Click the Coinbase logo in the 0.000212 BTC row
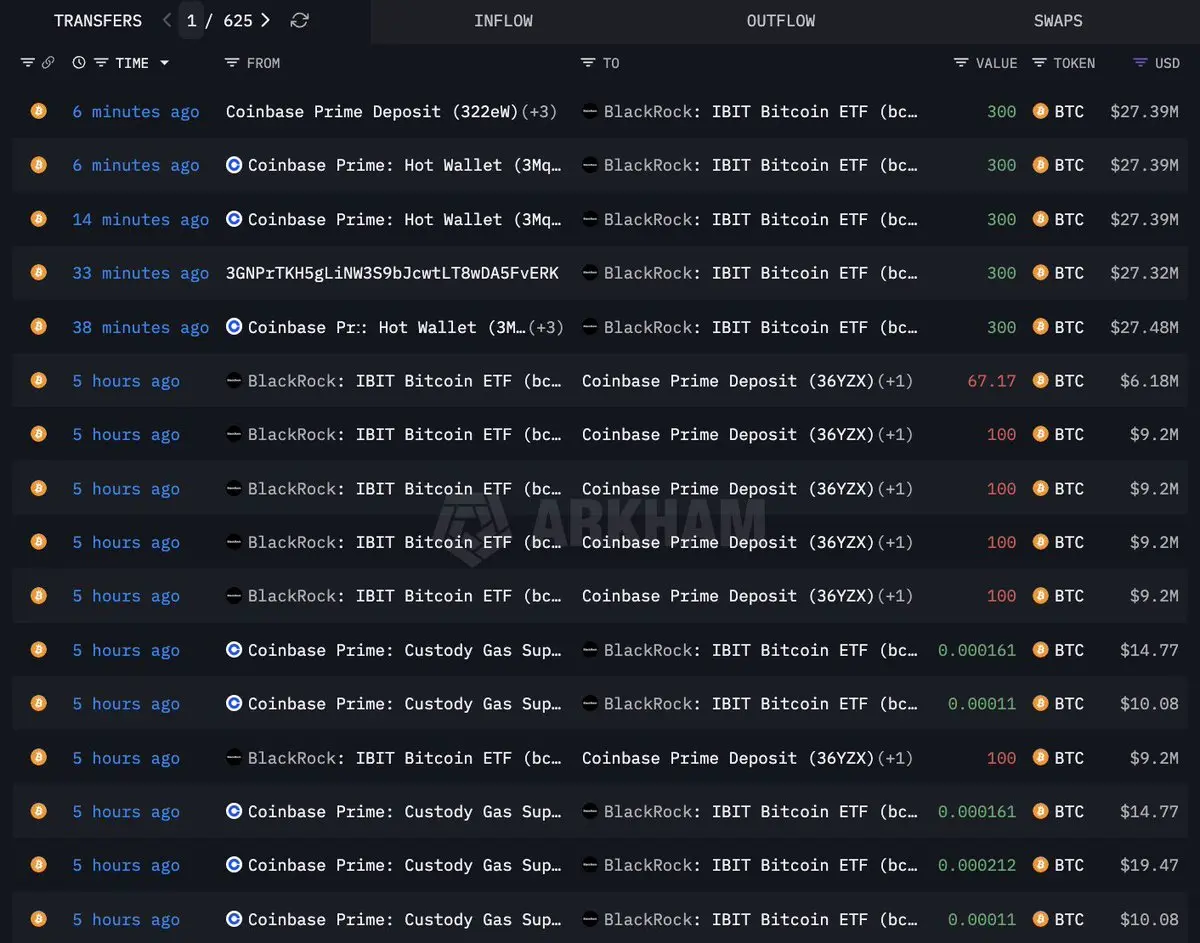Screen dimensions: 1200x943 pyautogui.click(x=234, y=865)
